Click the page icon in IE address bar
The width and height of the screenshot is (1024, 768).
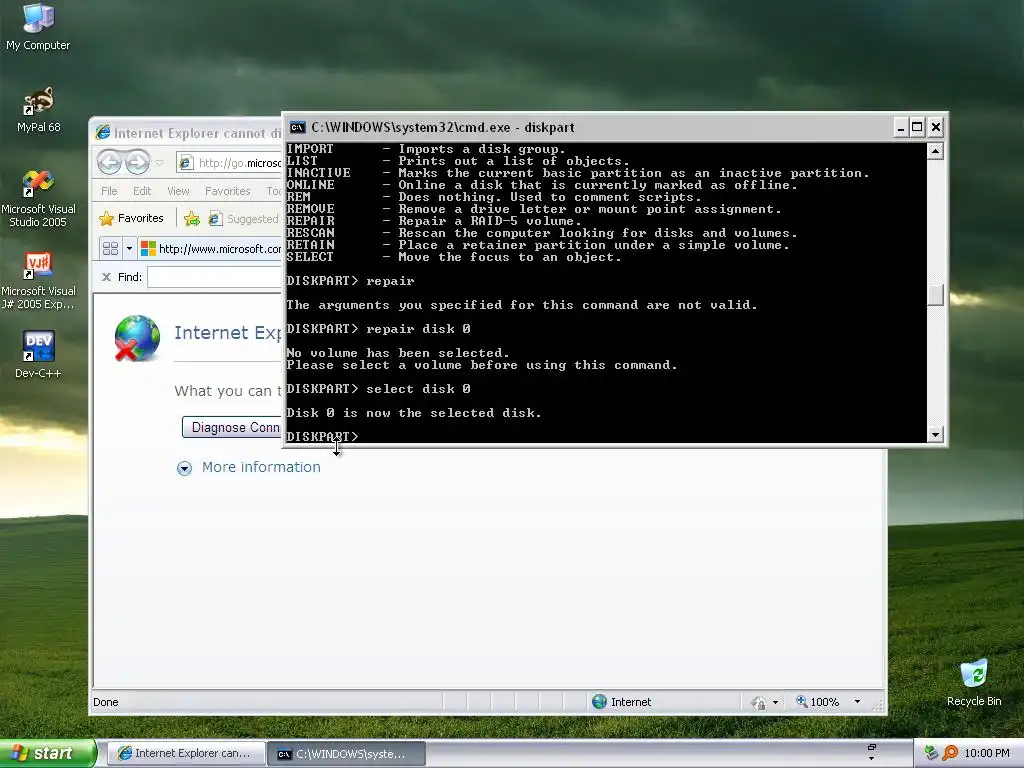[186, 163]
